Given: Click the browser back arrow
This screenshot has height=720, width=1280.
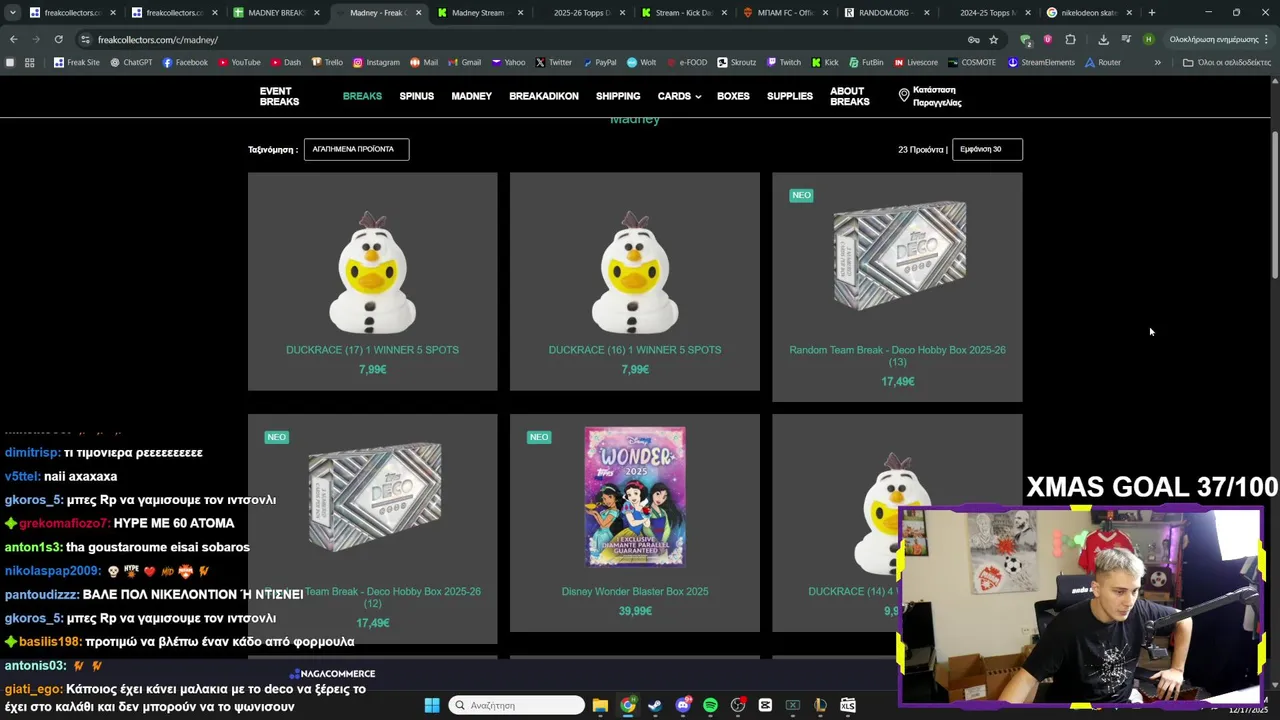Looking at the screenshot, I should click(13, 39).
